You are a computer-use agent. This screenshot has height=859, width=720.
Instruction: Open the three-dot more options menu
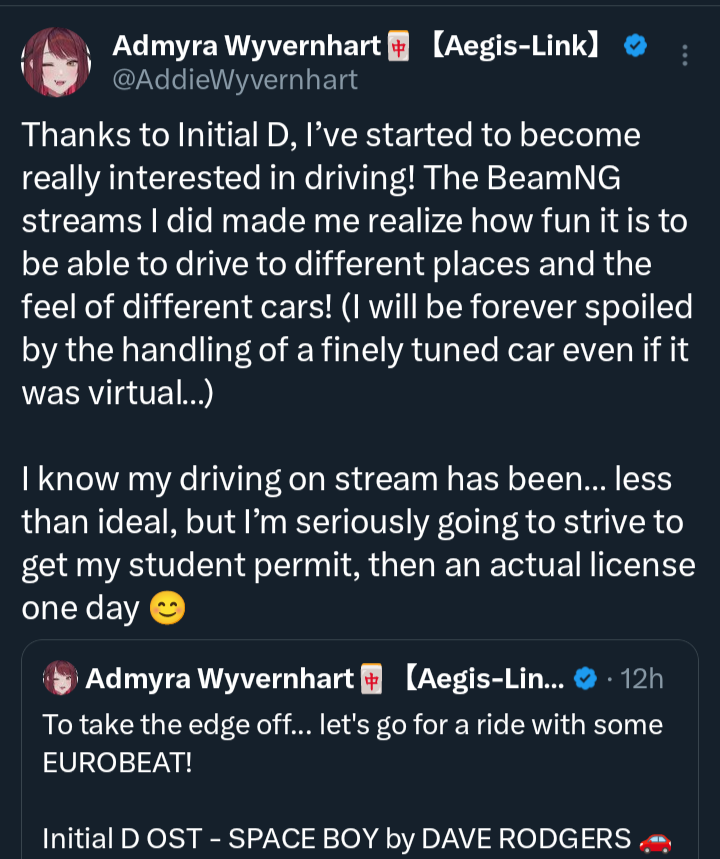coord(685,55)
